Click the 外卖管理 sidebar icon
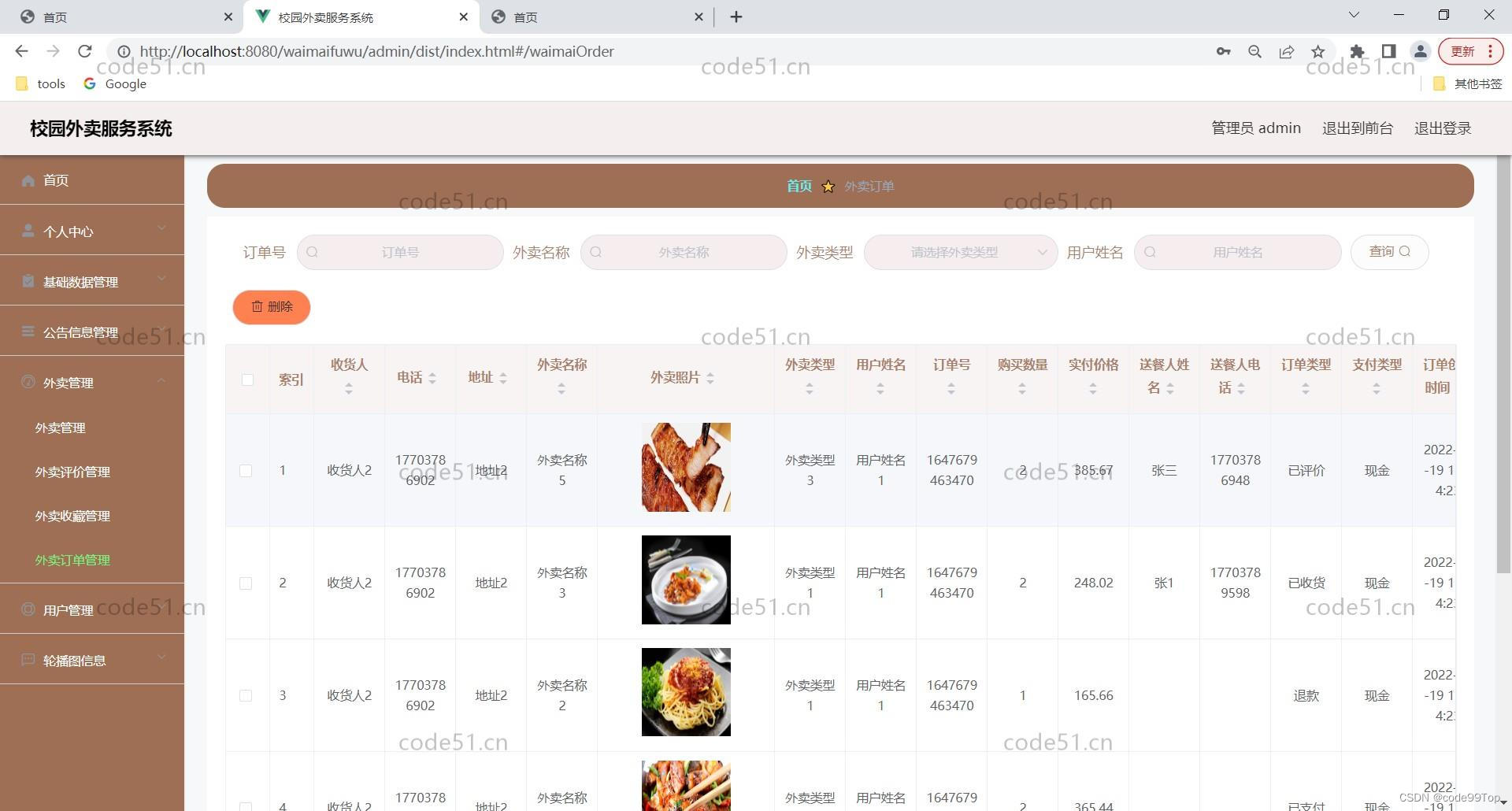The height and width of the screenshot is (811, 1512). [28, 382]
